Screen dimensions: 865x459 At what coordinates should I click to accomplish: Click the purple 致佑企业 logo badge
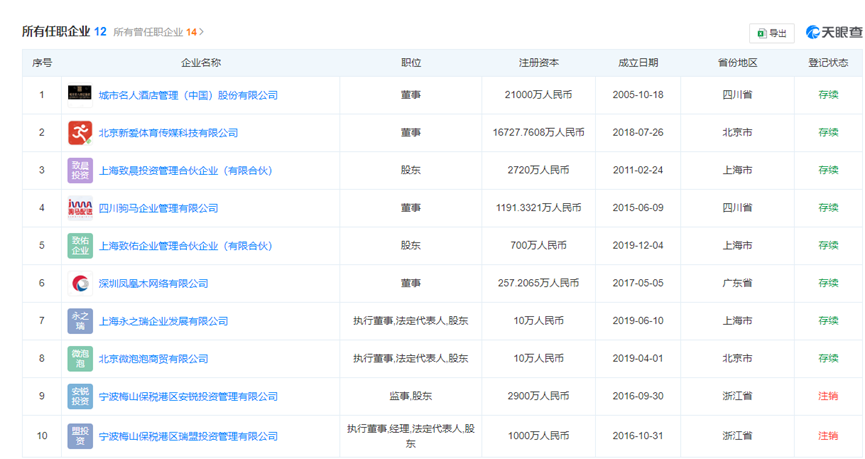[x=80, y=246]
